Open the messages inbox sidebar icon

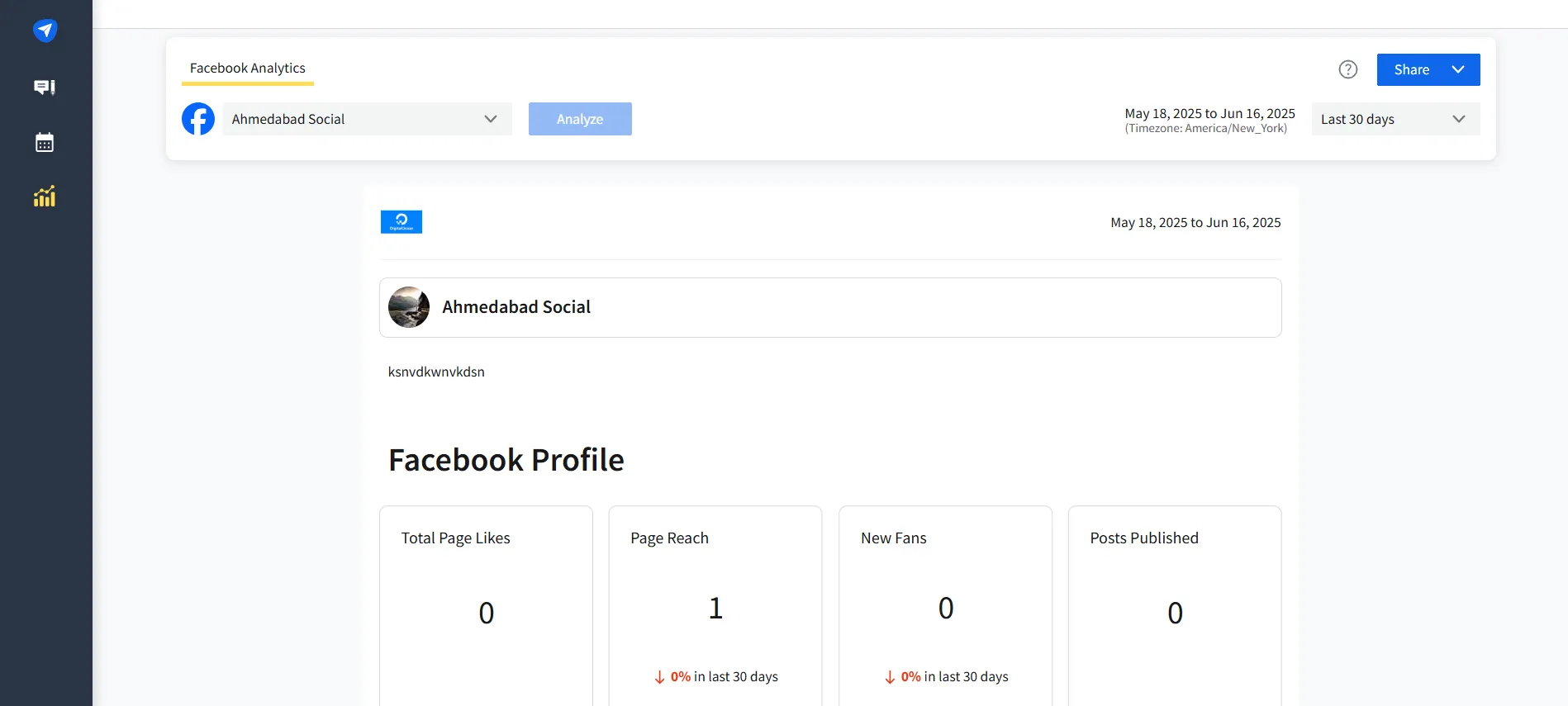pyautogui.click(x=45, y=87)
